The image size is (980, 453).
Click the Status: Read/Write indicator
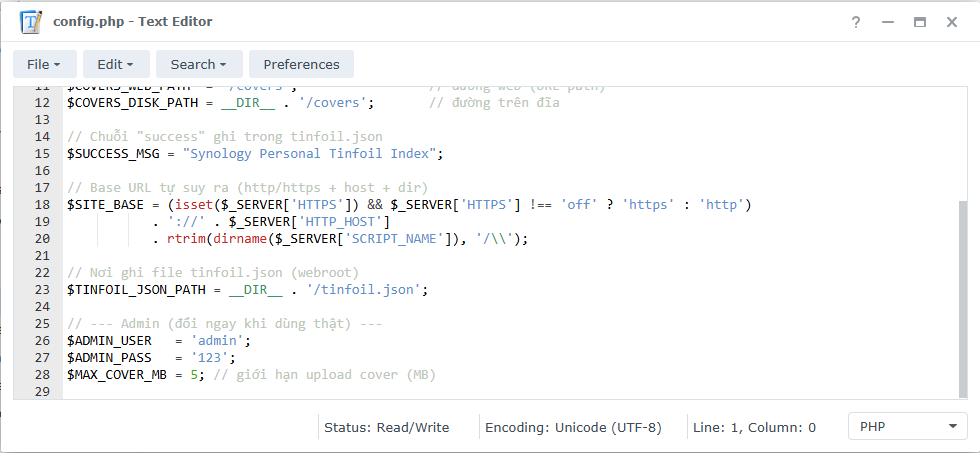click(387, 427)
